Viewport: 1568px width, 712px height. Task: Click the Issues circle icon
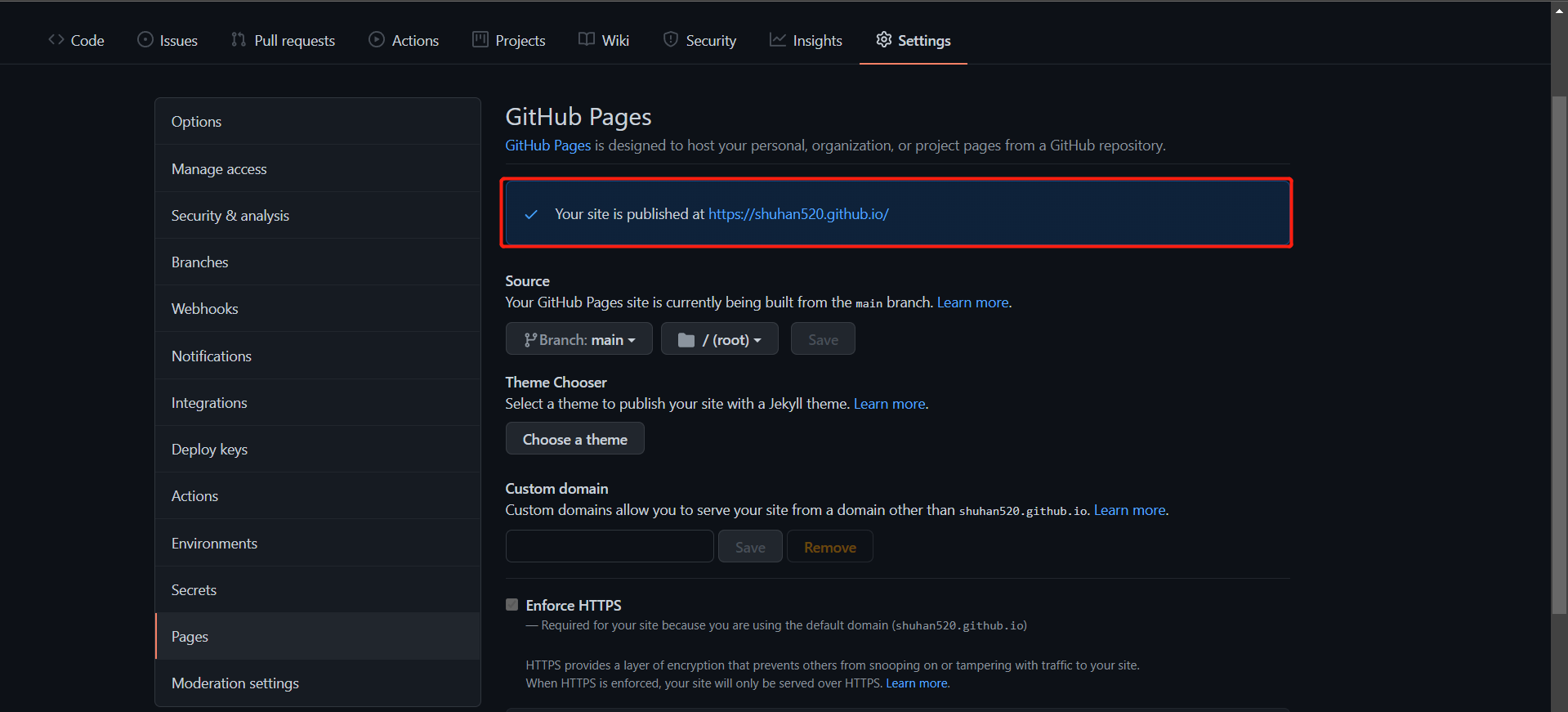(145, 39)
